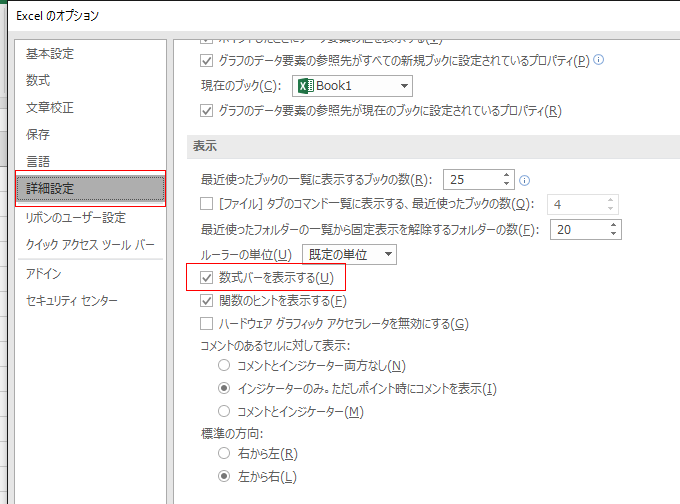This screenshot has width=680, height=504.
Task: Decrease the unpinned folders count of 20
Action: coord(613,234)
